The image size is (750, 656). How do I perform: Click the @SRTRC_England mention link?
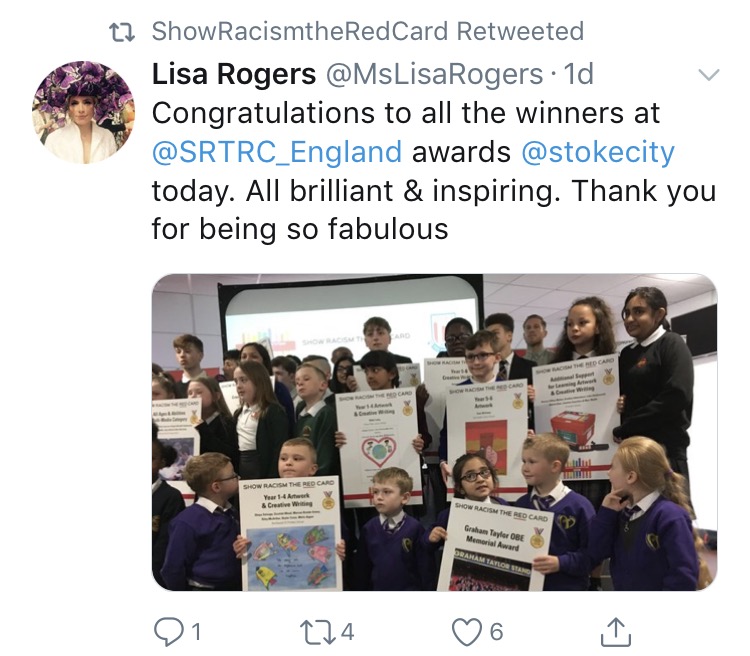pyautogui.click(x=277, y=152)
